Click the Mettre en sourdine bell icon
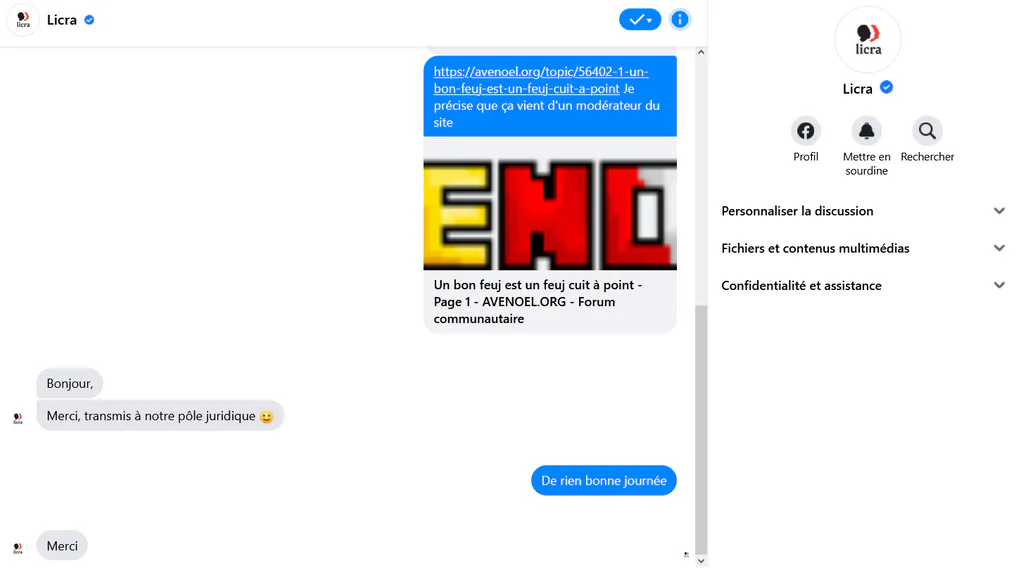Screen dimensions: 1024x568 coord(866,131)
